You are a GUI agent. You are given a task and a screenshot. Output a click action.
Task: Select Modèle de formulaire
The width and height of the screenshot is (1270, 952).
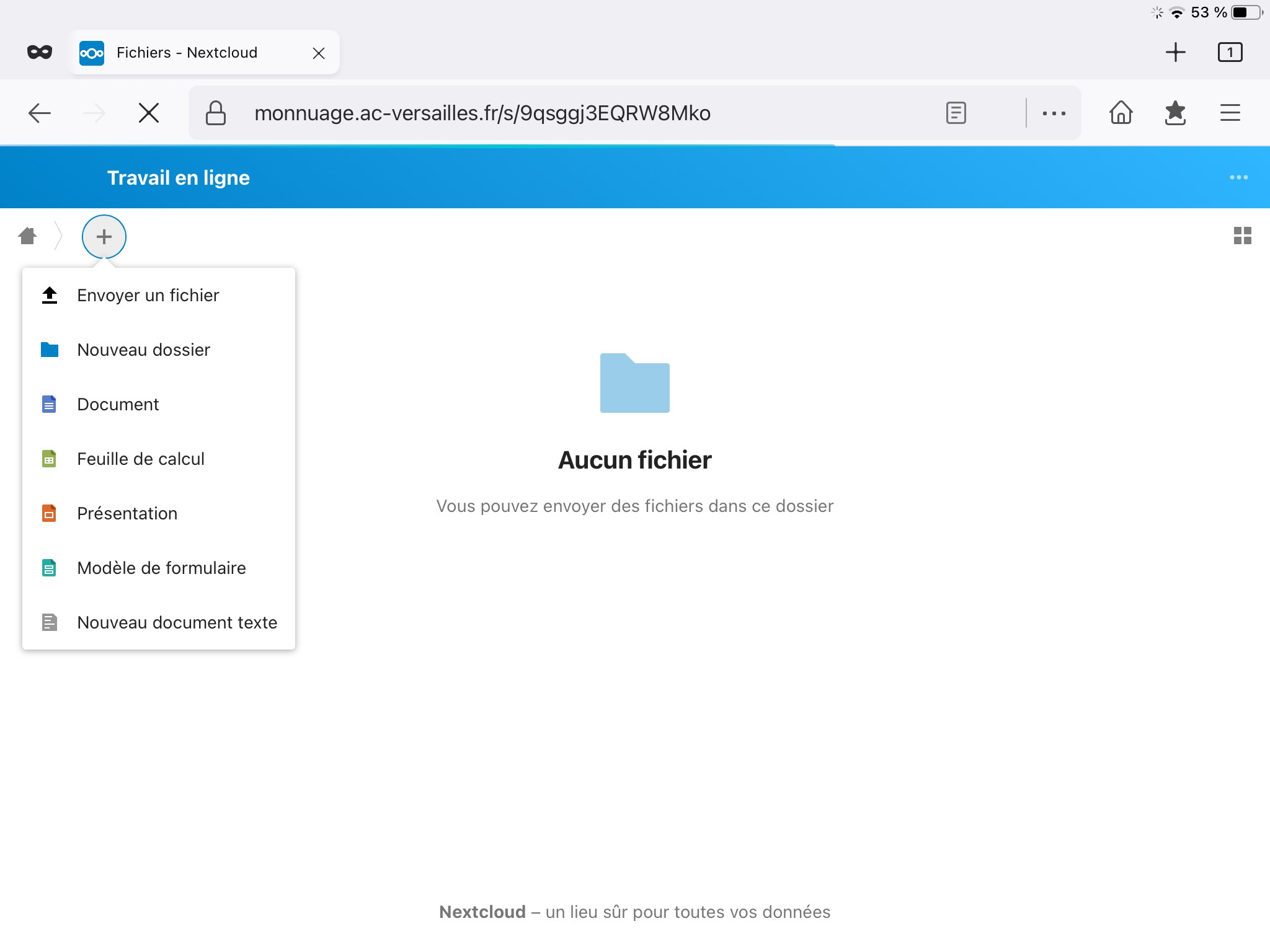pos(161,568)
